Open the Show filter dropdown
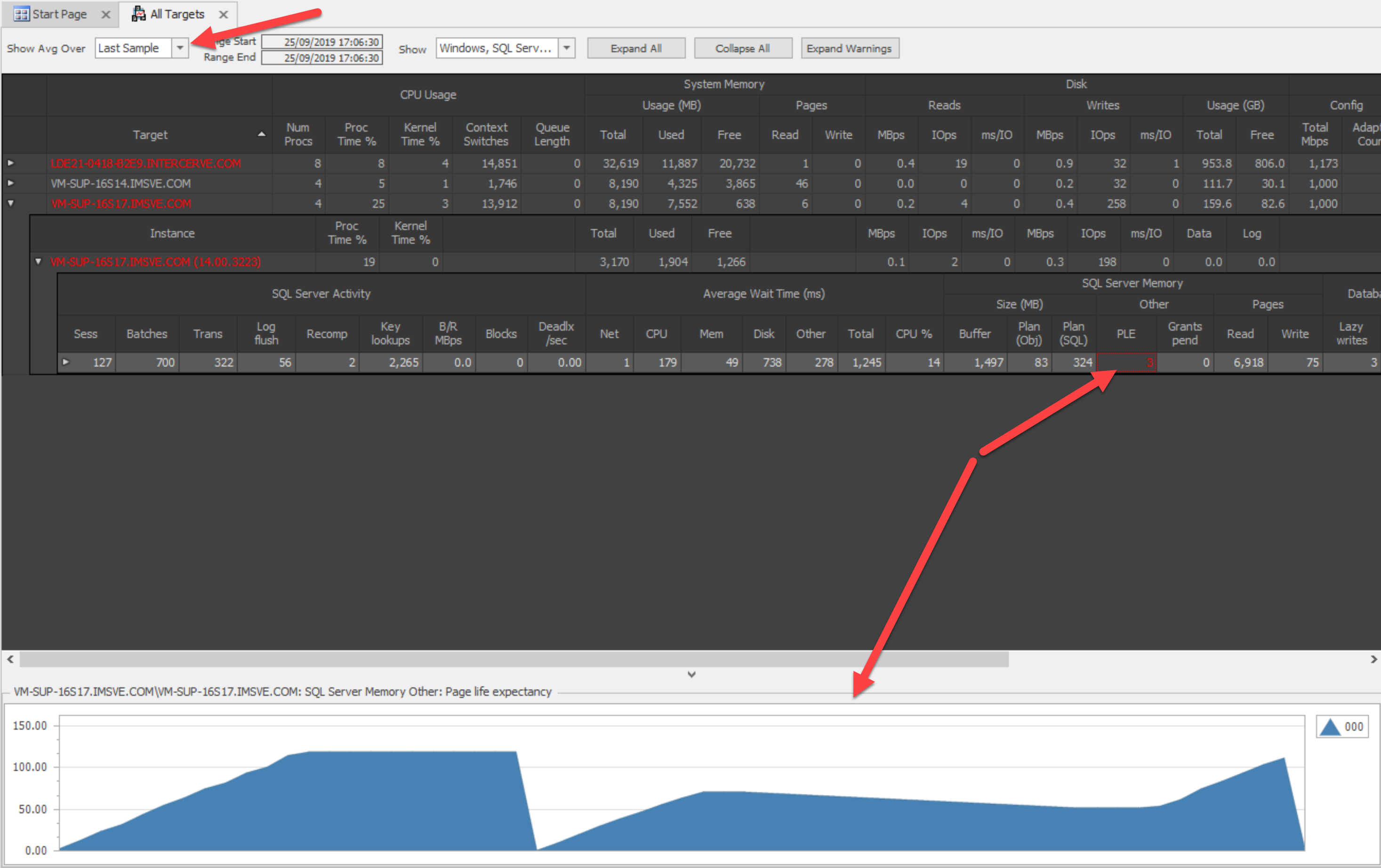The width and height of the screenshot is (1381, 868). pyautogui.click(x=566, y=48)
